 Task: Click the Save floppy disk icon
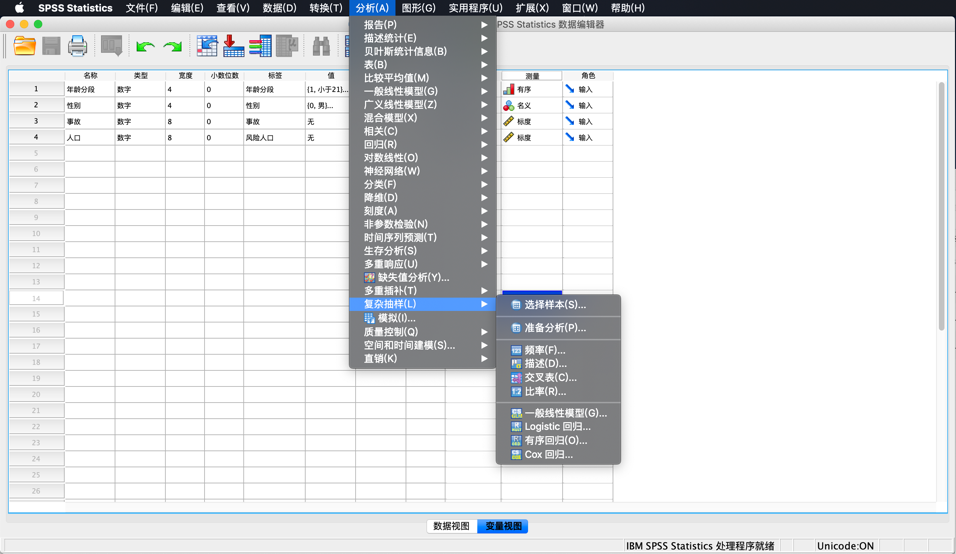51,46
